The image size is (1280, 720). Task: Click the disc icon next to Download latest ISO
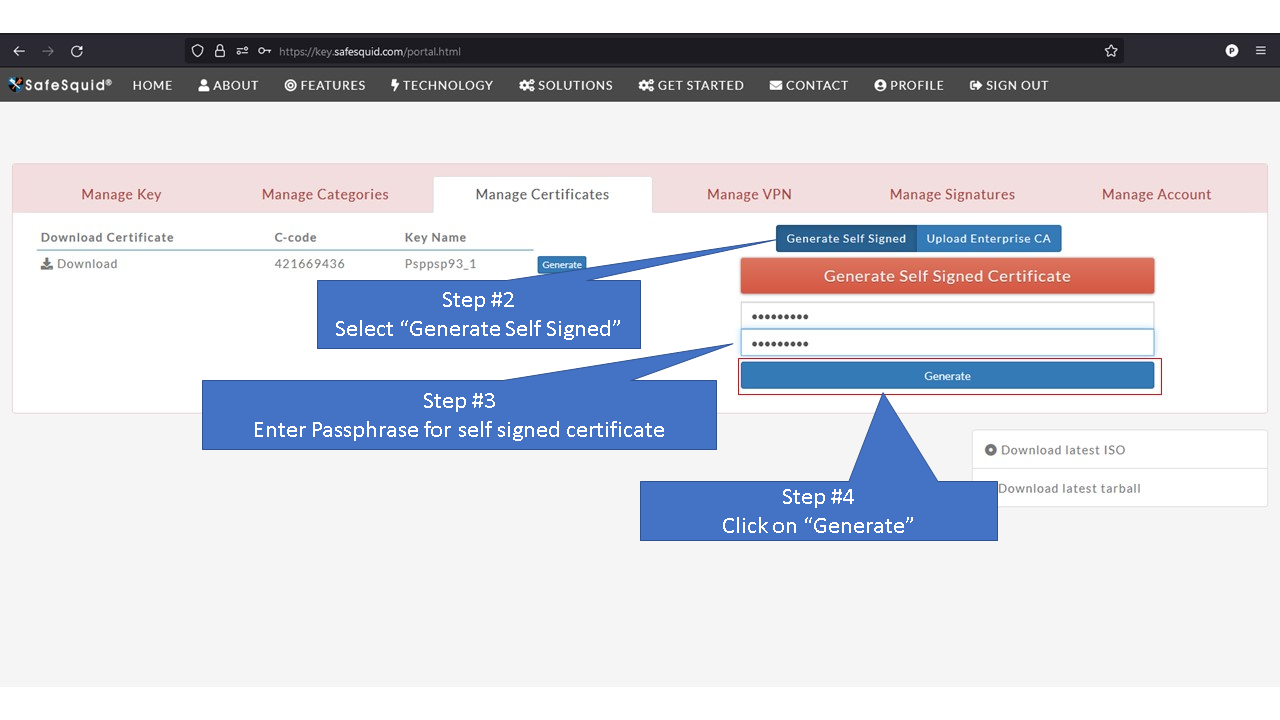coord(990,450)
